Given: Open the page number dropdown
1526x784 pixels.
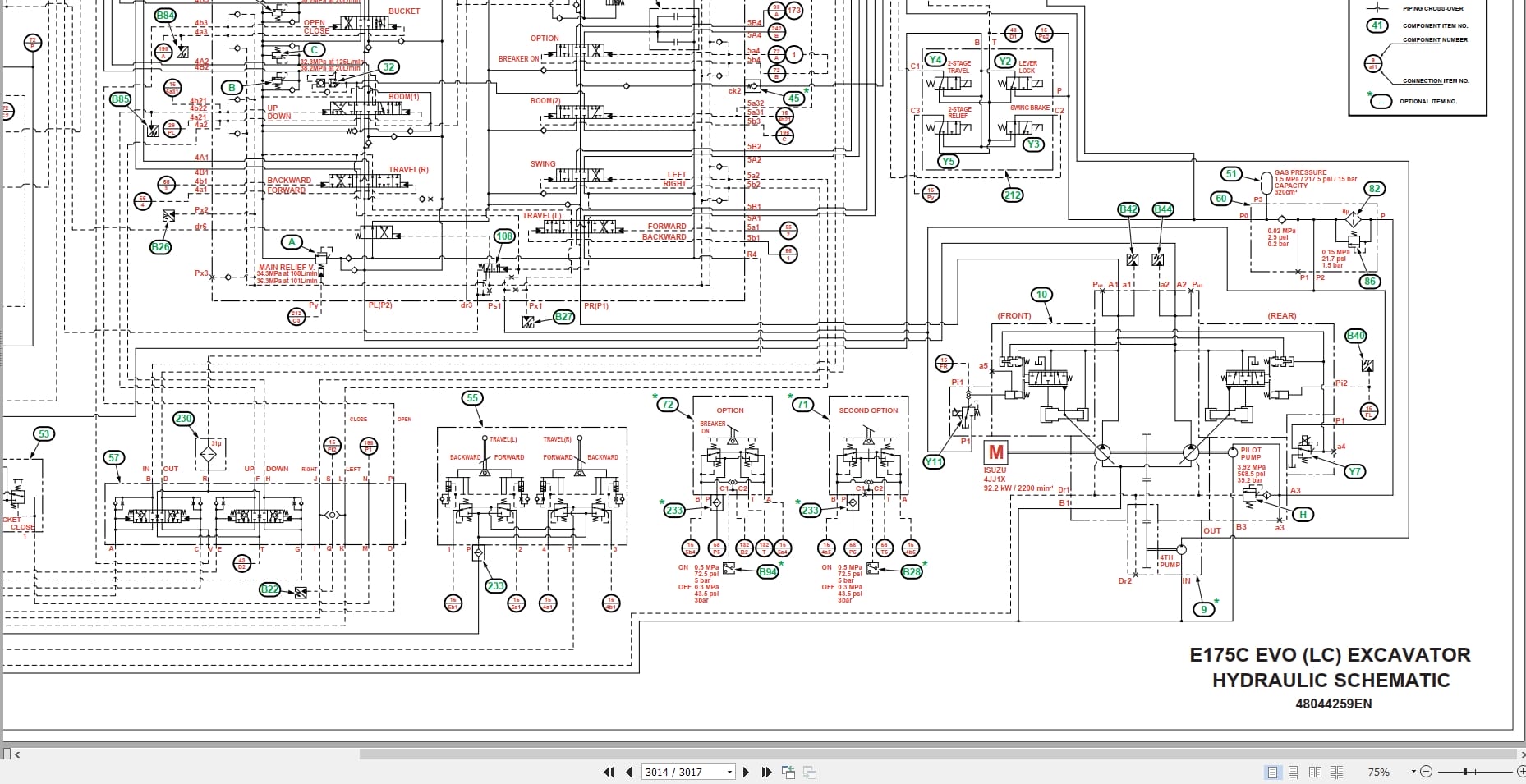Looking at the screenshot, I should tap(729, 772).
